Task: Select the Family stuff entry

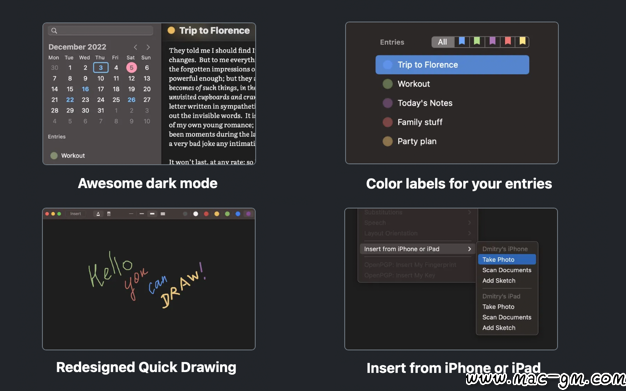Action: (x=420, y=122)
